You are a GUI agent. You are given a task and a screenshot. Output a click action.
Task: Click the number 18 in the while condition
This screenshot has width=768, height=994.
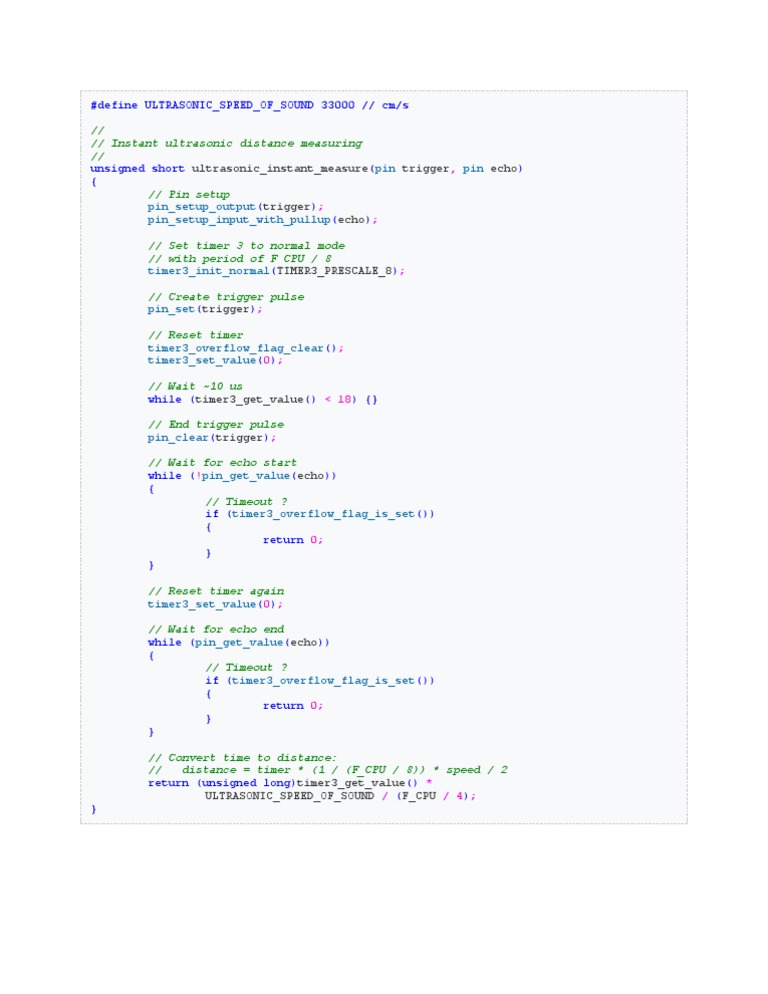click(x=344, y=399)
